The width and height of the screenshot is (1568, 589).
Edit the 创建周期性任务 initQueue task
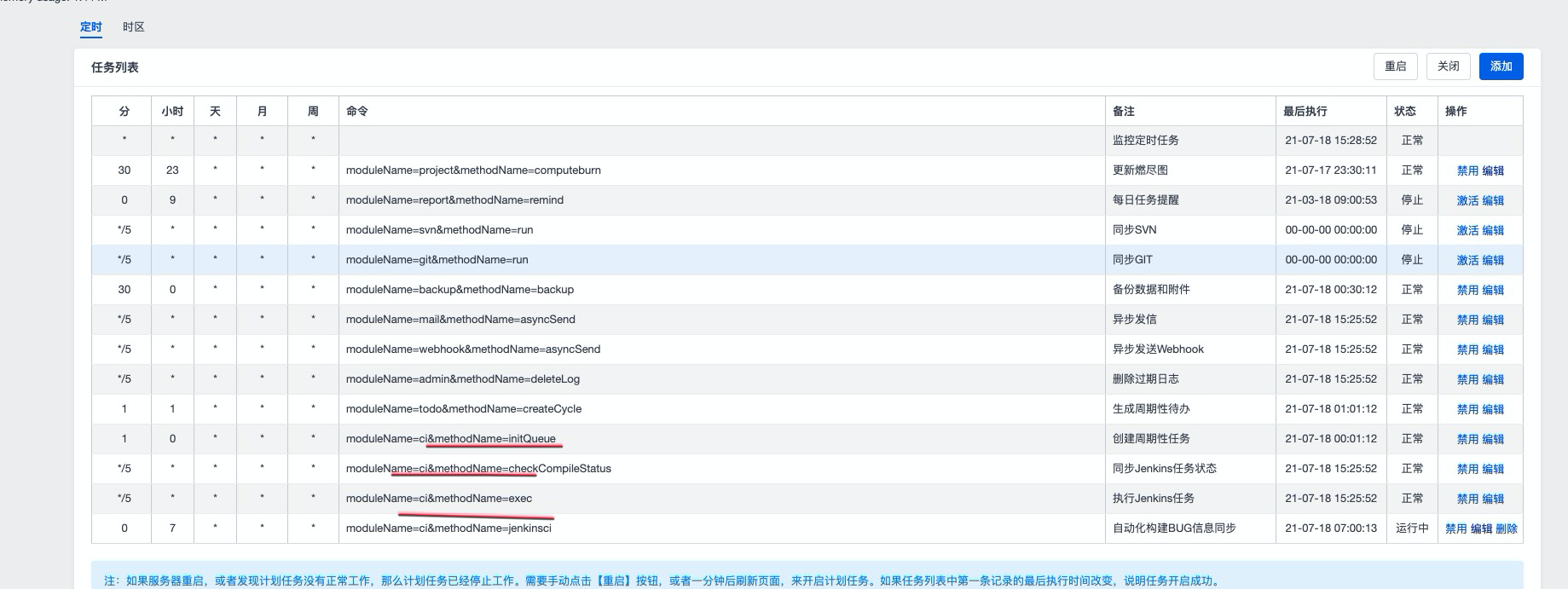[1493, 439]
